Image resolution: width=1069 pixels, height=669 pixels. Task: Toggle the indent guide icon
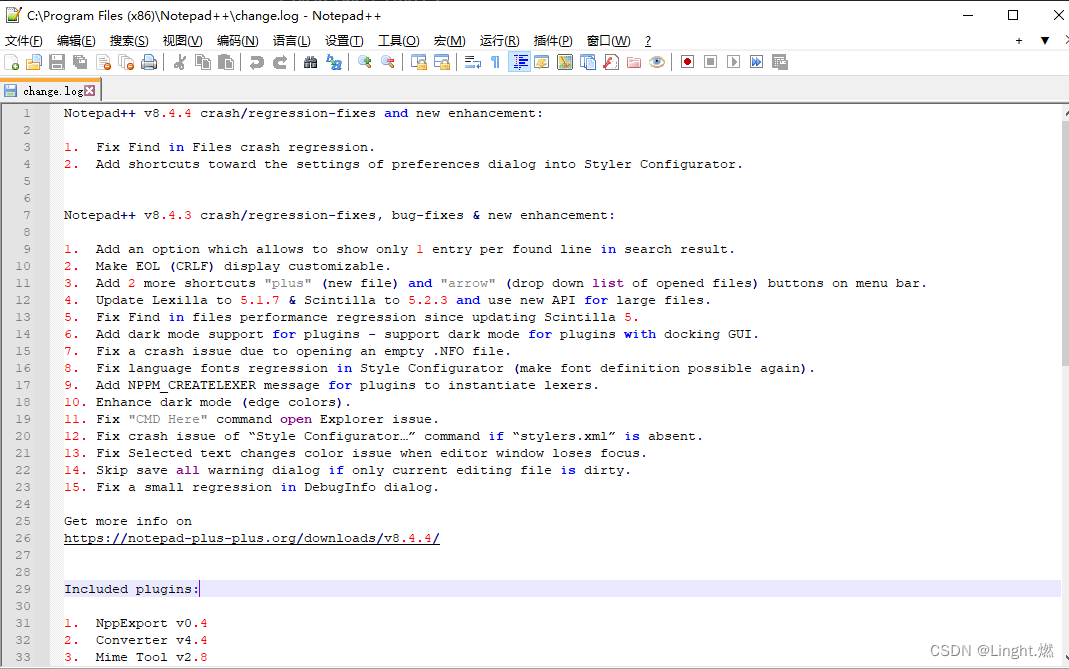tap(519, 63)
